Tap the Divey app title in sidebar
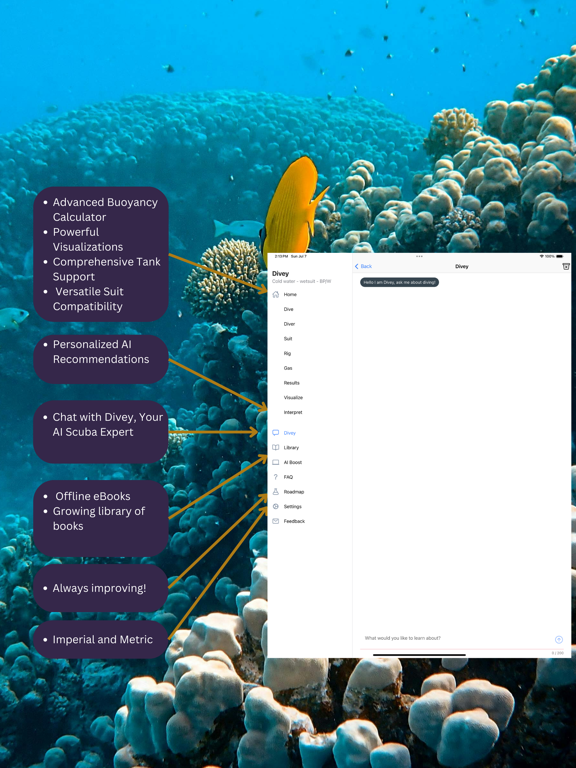 point(281,274)
